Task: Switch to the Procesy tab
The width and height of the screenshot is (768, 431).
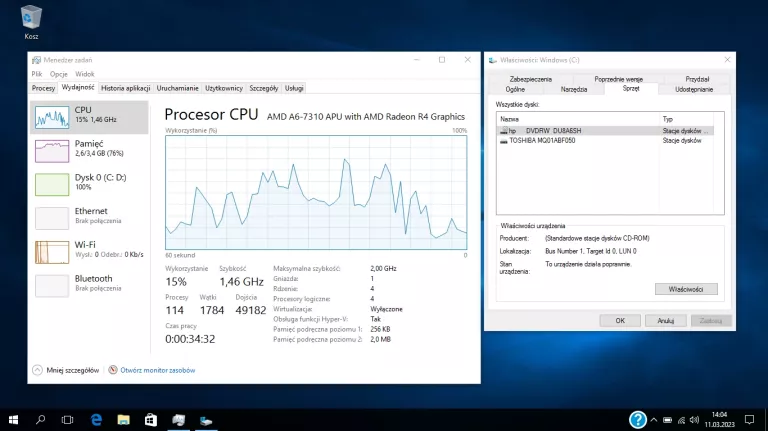Action: (x=43, y=88)
